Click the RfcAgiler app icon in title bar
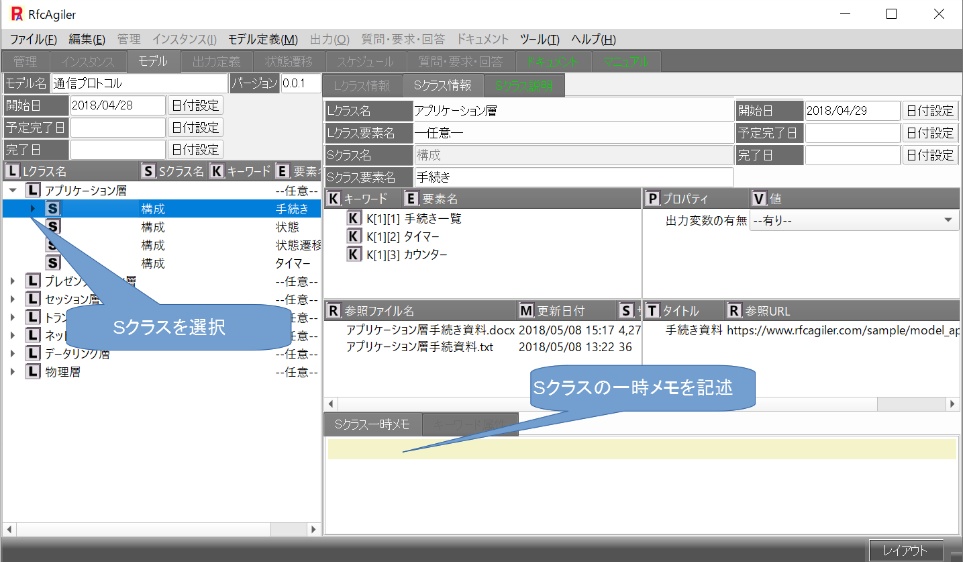This screenshot has width=963, height=562. point(16,14)
